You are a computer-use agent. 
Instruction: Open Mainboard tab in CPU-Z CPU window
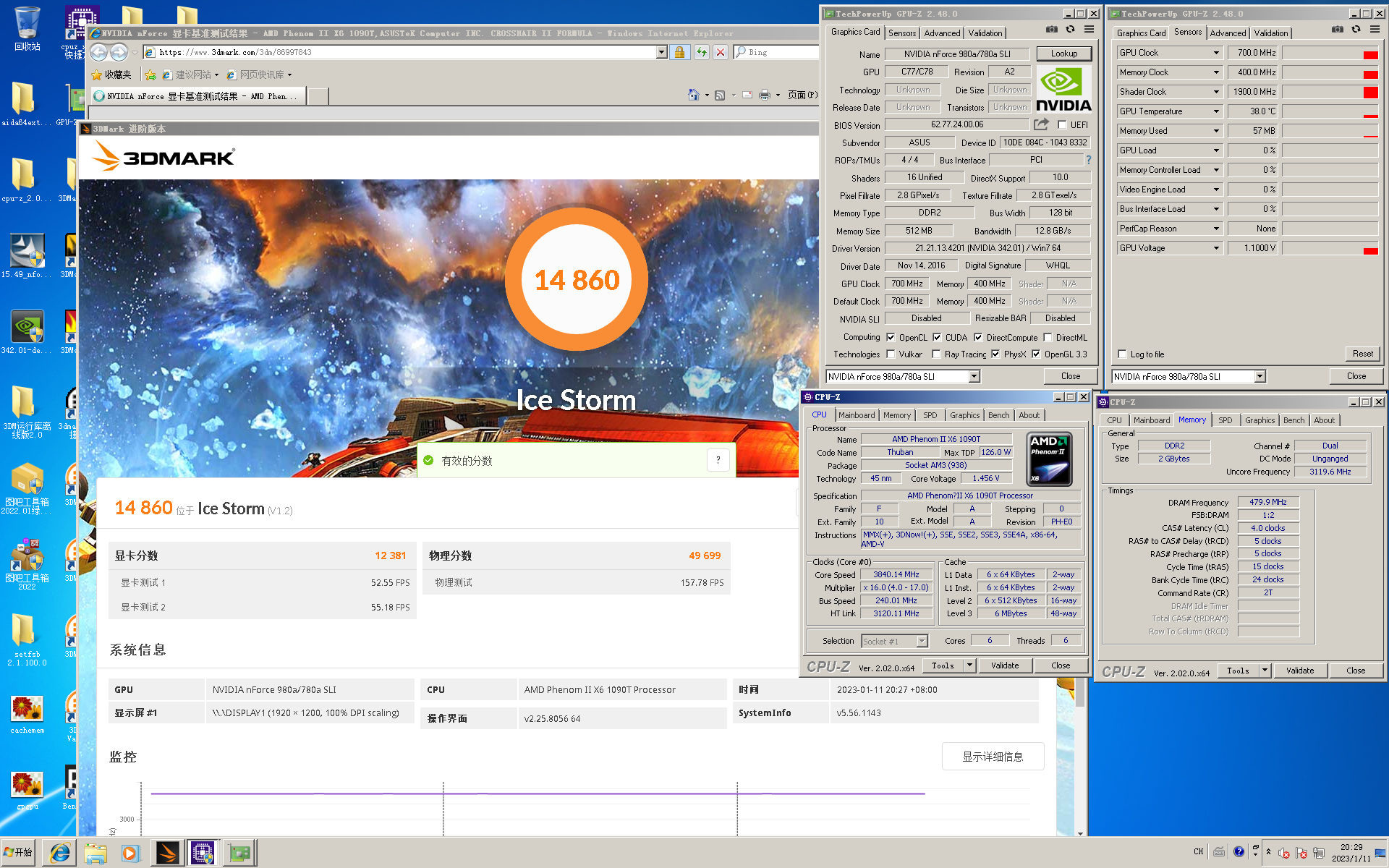(857, 415)
